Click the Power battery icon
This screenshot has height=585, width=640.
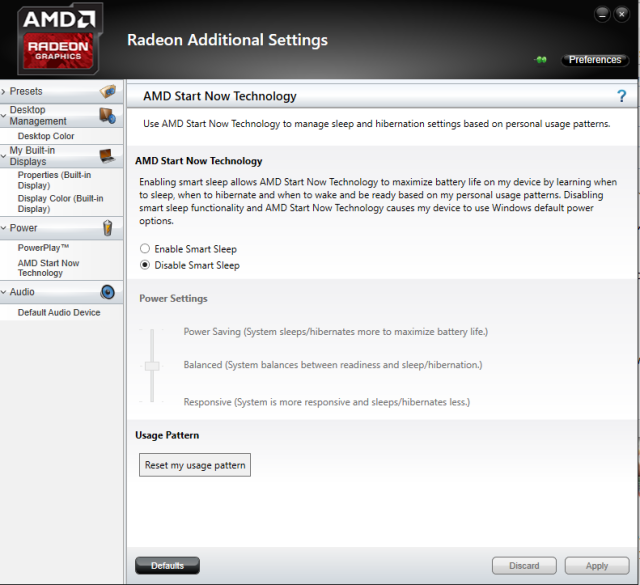[x=107, y=228]
